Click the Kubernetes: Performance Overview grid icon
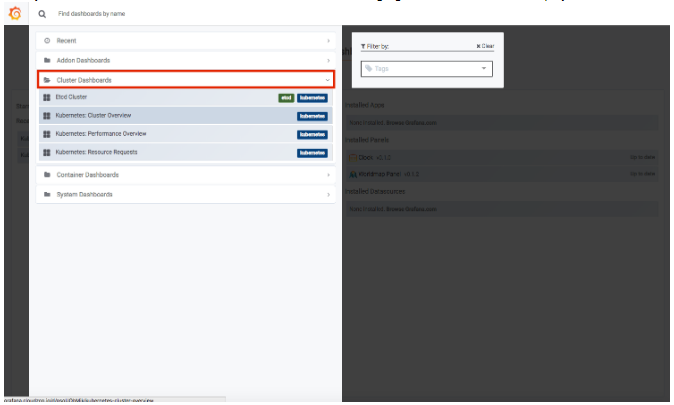The image size is (674, 405). 47,134
